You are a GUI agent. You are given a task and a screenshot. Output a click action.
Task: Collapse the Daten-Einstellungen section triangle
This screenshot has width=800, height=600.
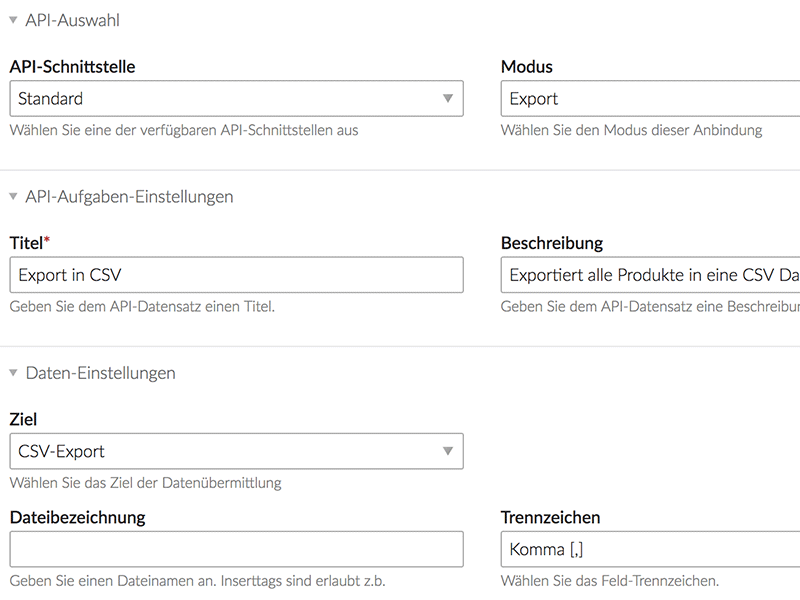click(x=14, y=373)
